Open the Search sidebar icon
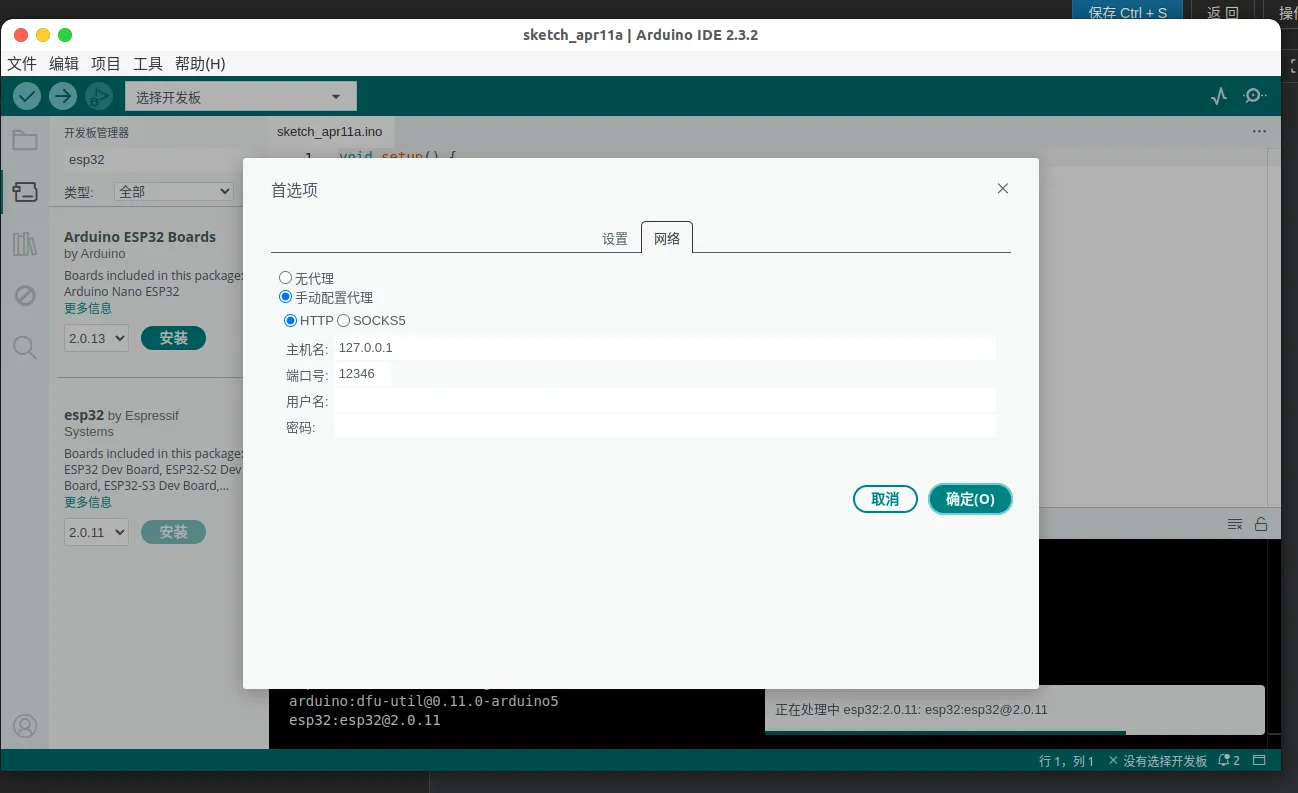1298x793 pixels. tap(25, 348)
